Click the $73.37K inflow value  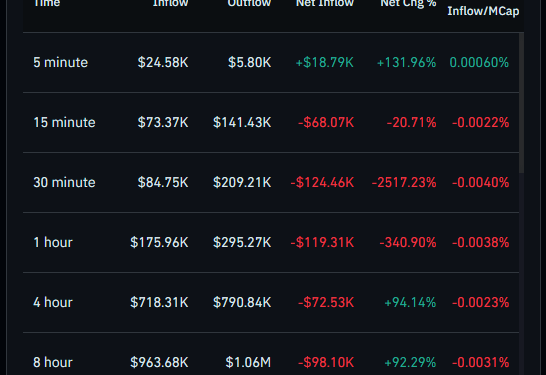tap(163, 123)
